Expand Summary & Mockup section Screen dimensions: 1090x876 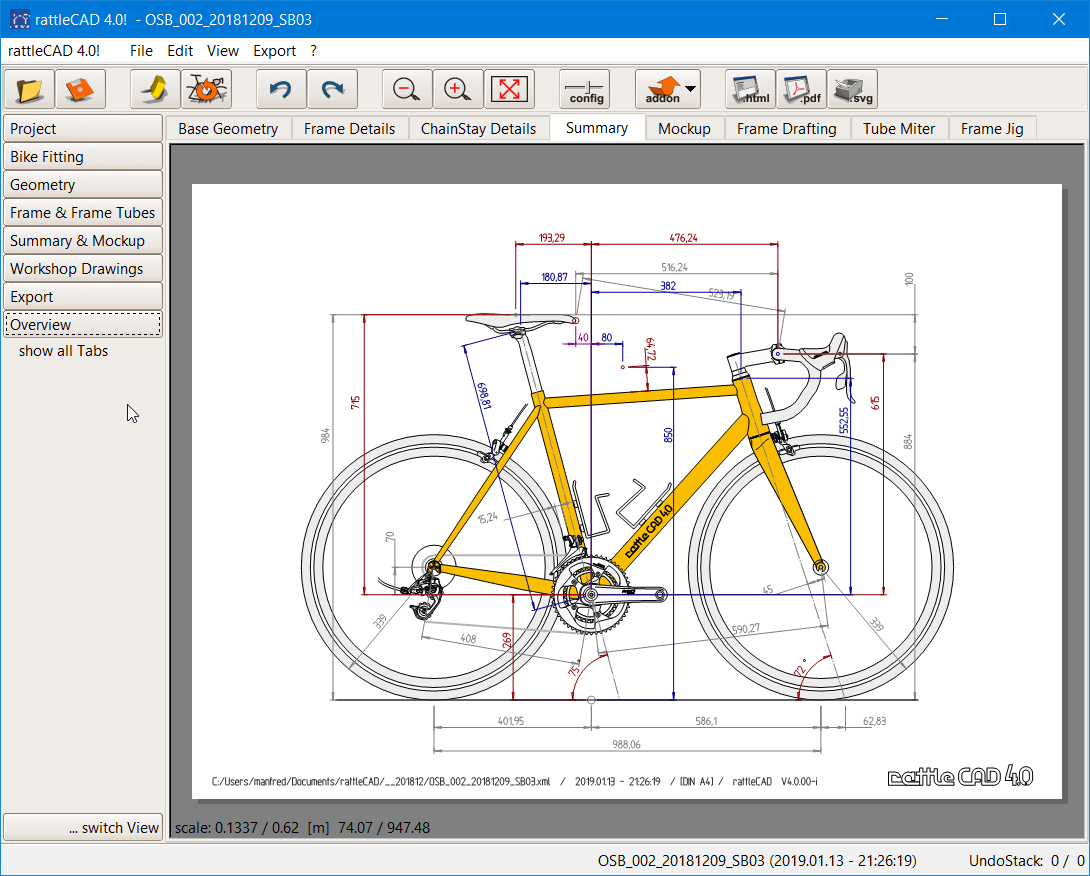pos(83,241)
